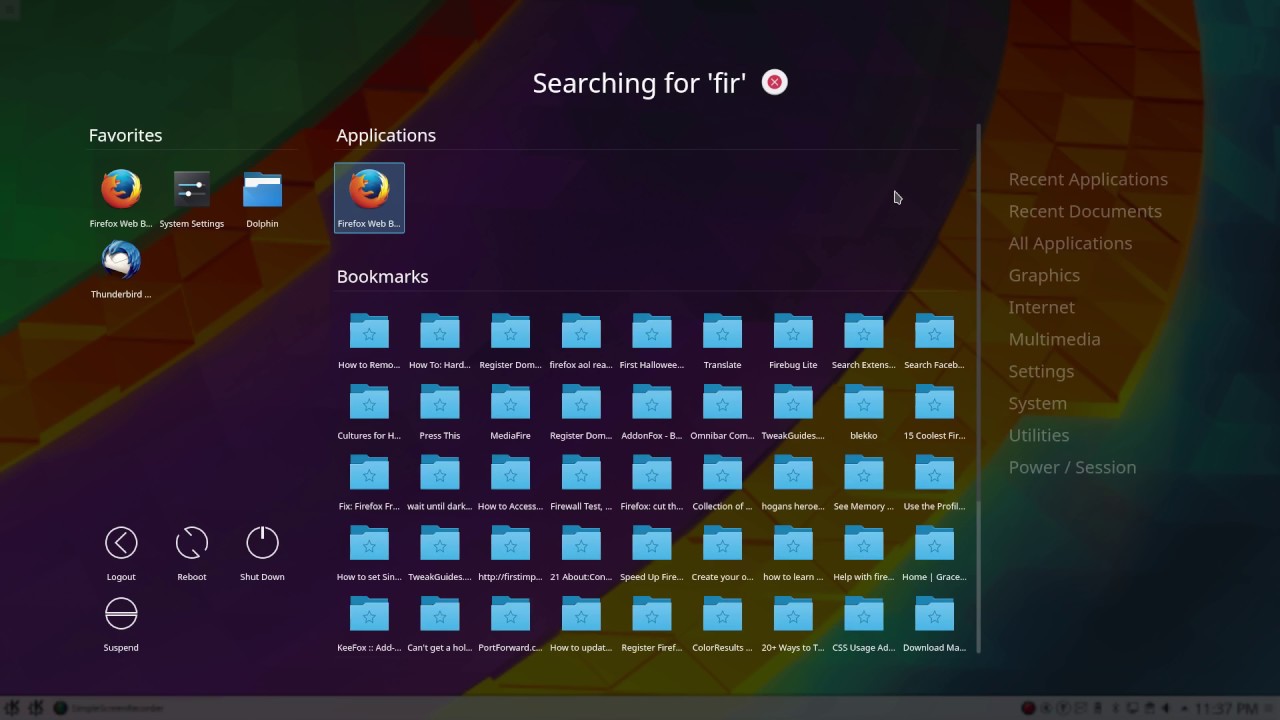The image size is (1280, 720).
Task: Open the 'http://firstimp...' bookmark
Action: (510, 553)
